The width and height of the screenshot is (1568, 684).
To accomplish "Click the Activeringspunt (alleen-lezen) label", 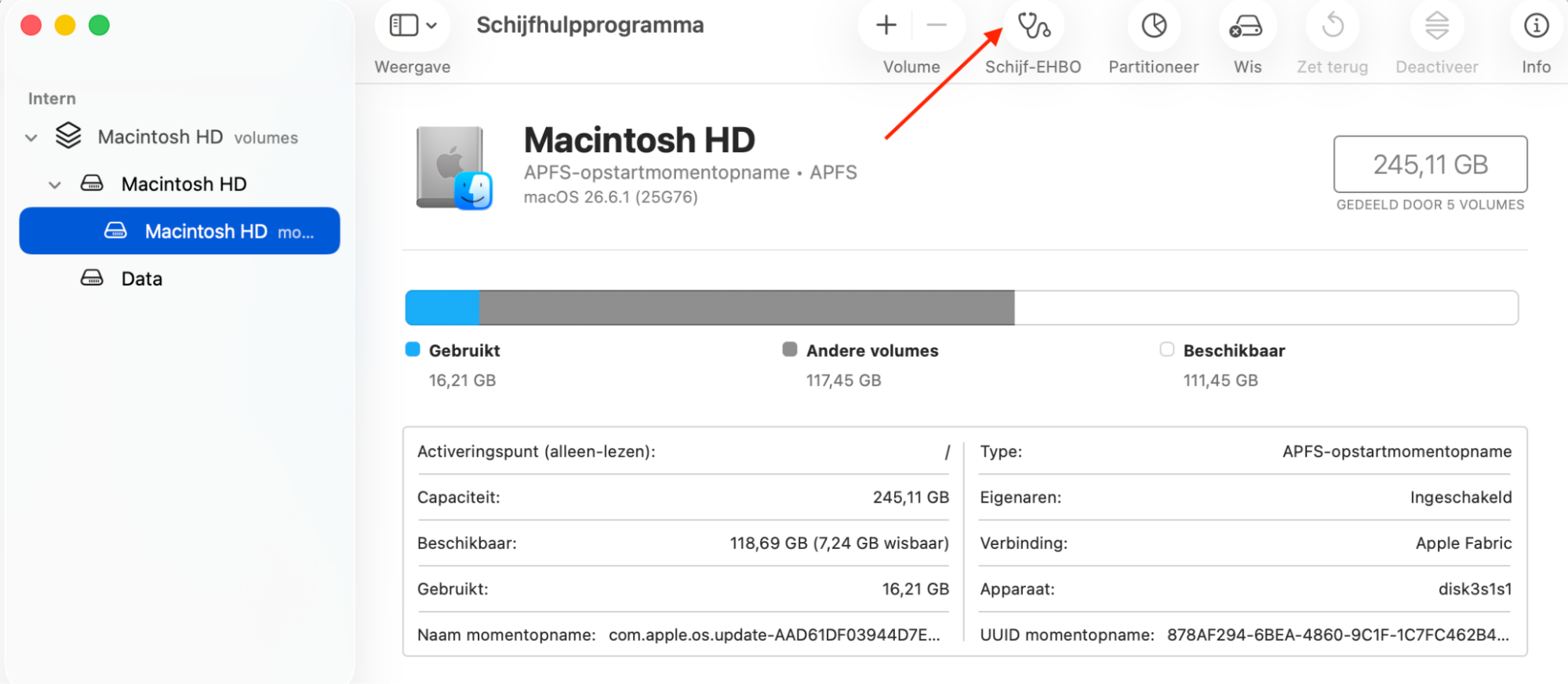I will tap(537, 452).
